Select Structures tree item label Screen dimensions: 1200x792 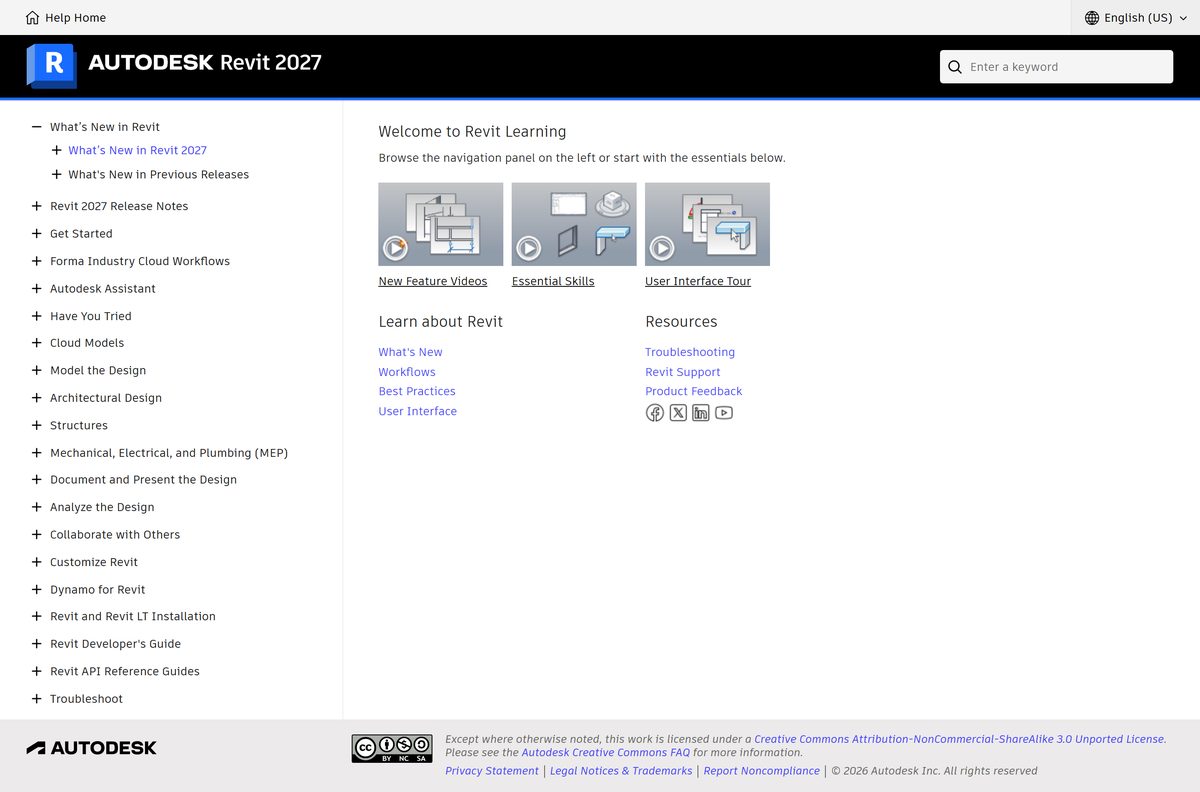[x=79, y=425]
